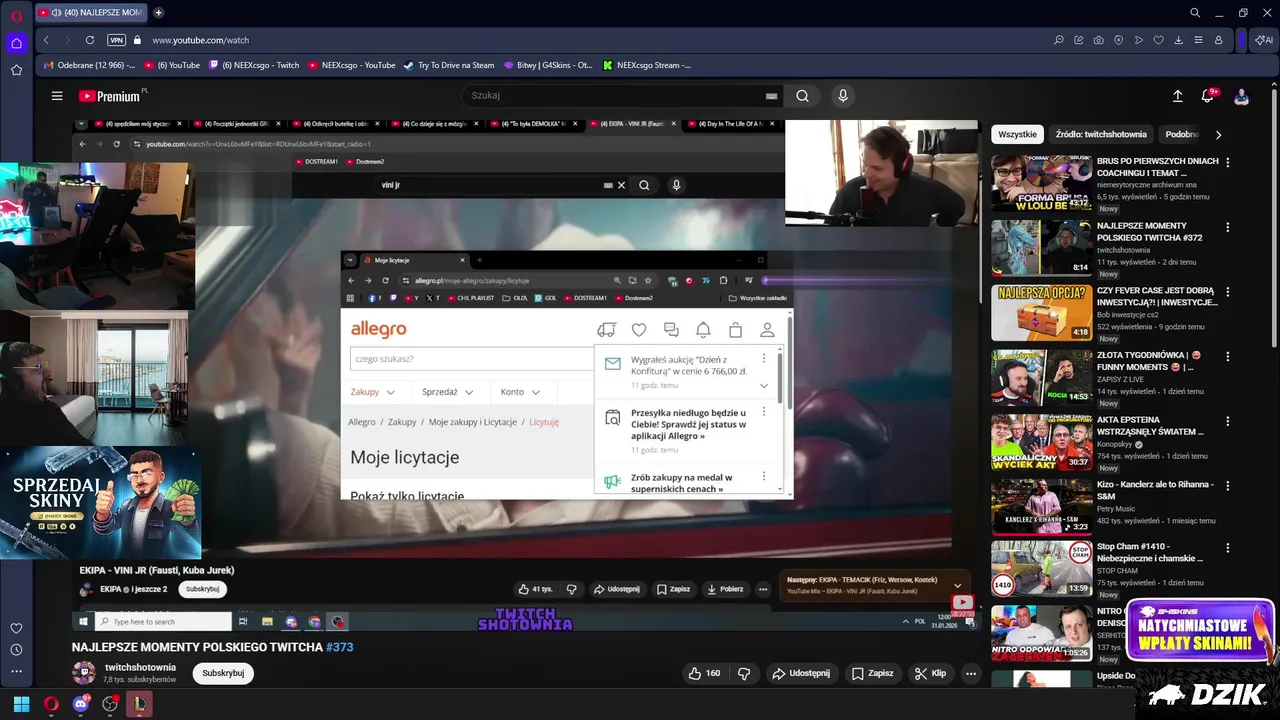Open YouTube notifications bell

click(1207, 96)
